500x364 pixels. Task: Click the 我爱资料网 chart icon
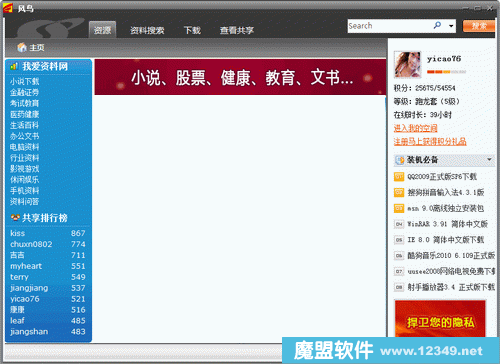pyautogui.click(x=14, y=66)
